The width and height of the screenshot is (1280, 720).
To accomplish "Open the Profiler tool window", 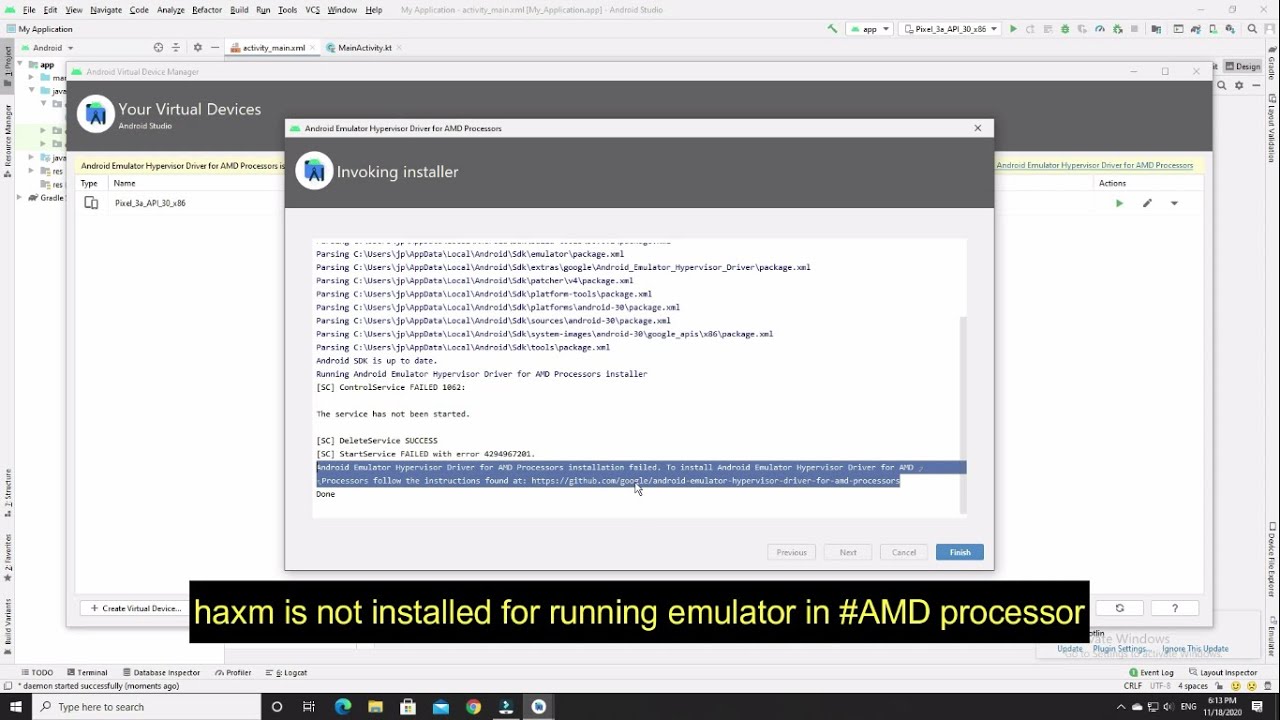I will pos(233,672).
